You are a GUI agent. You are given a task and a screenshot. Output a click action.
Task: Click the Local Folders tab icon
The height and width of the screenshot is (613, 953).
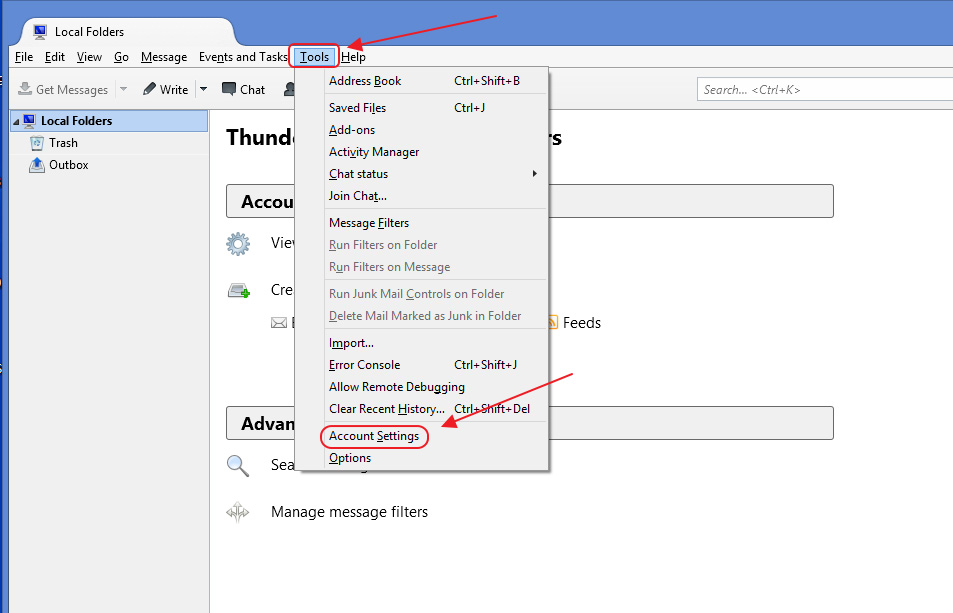point(40,32)
